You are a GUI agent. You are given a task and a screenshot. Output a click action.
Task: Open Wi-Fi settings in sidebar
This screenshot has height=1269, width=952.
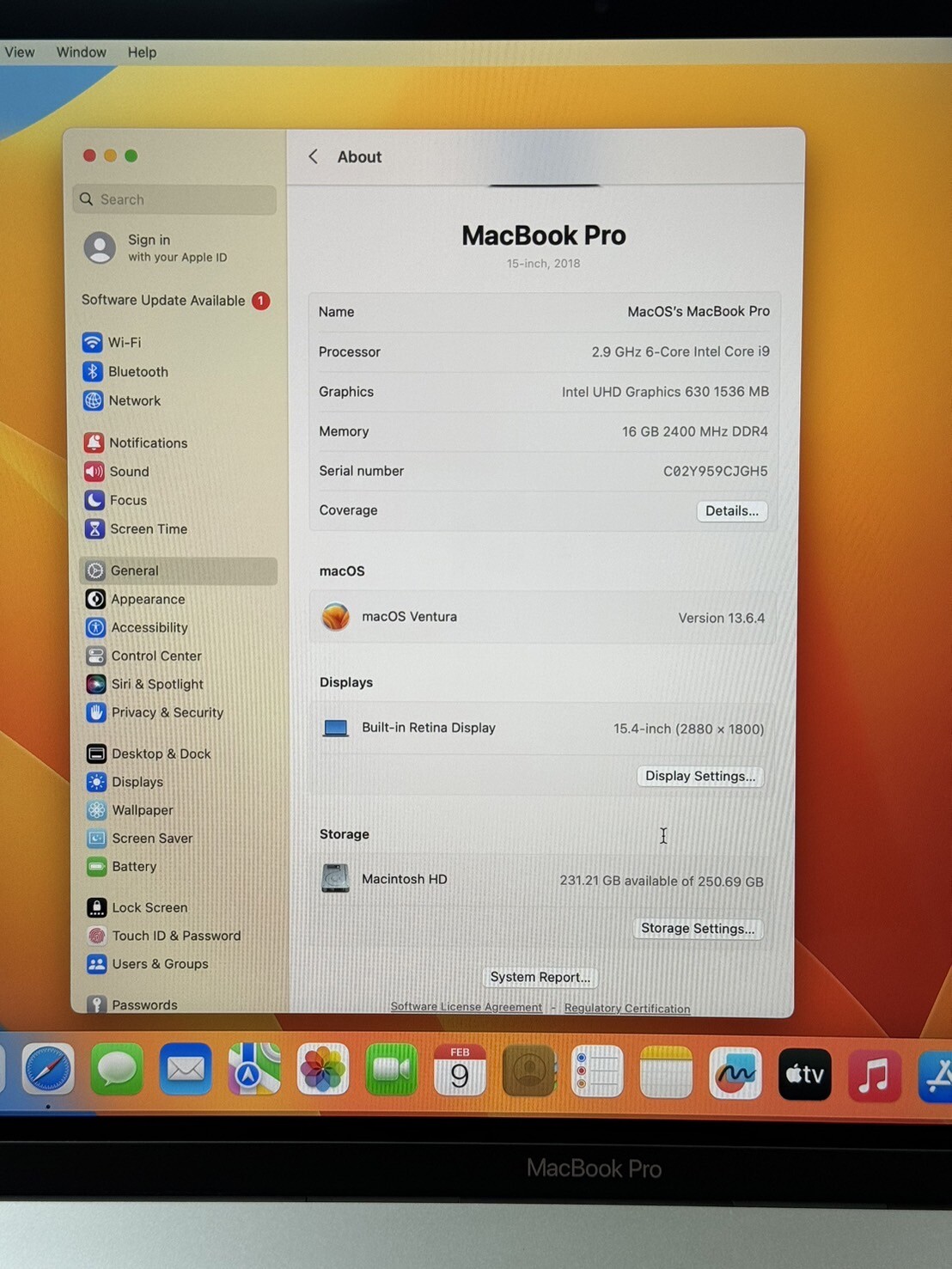pos(113,342)
